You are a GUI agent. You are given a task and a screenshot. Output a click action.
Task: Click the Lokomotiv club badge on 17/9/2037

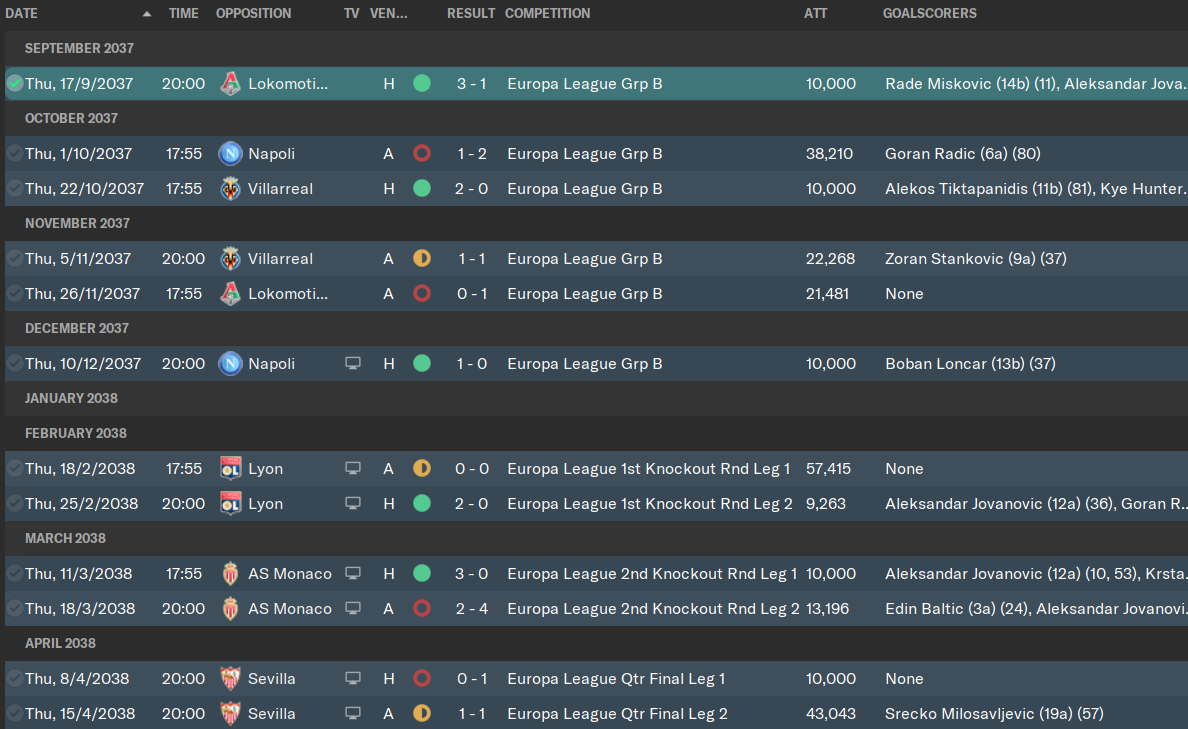click(230, 83)
